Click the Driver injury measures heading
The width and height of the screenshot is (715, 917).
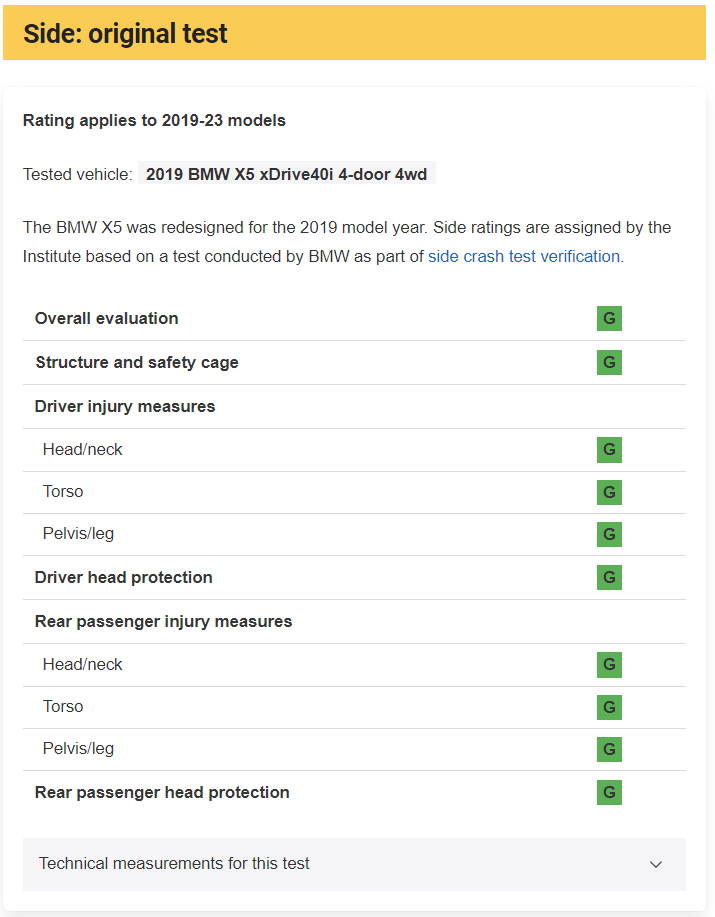pos(125,406)
